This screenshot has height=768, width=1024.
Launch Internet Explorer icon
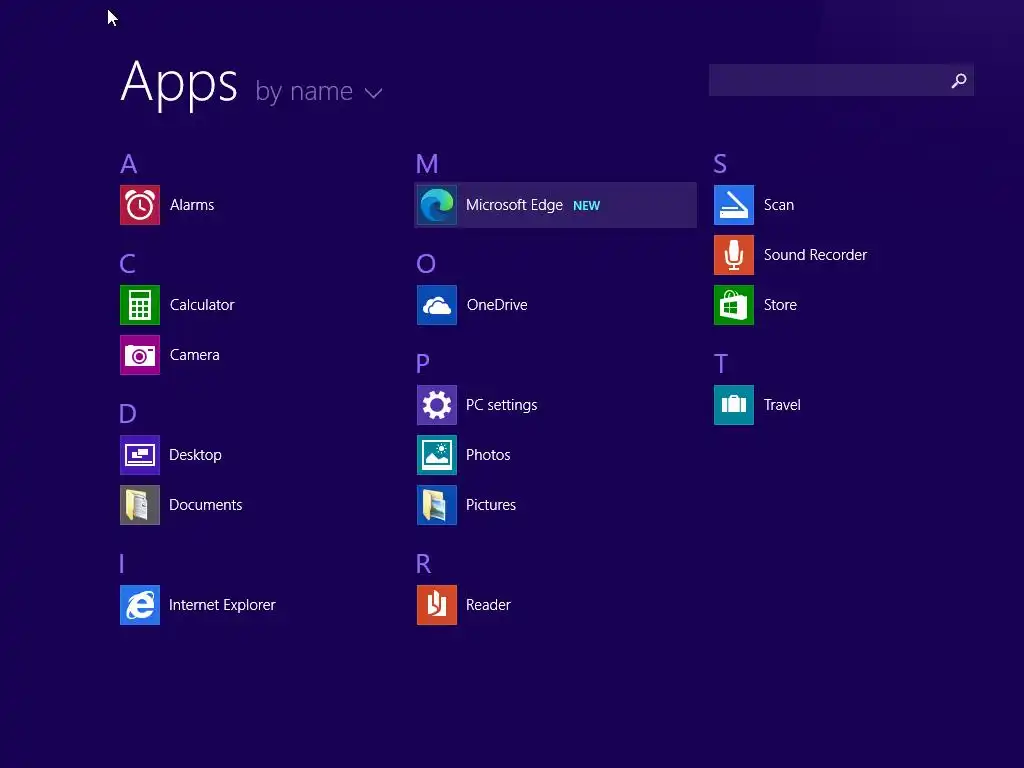[140, 605]
